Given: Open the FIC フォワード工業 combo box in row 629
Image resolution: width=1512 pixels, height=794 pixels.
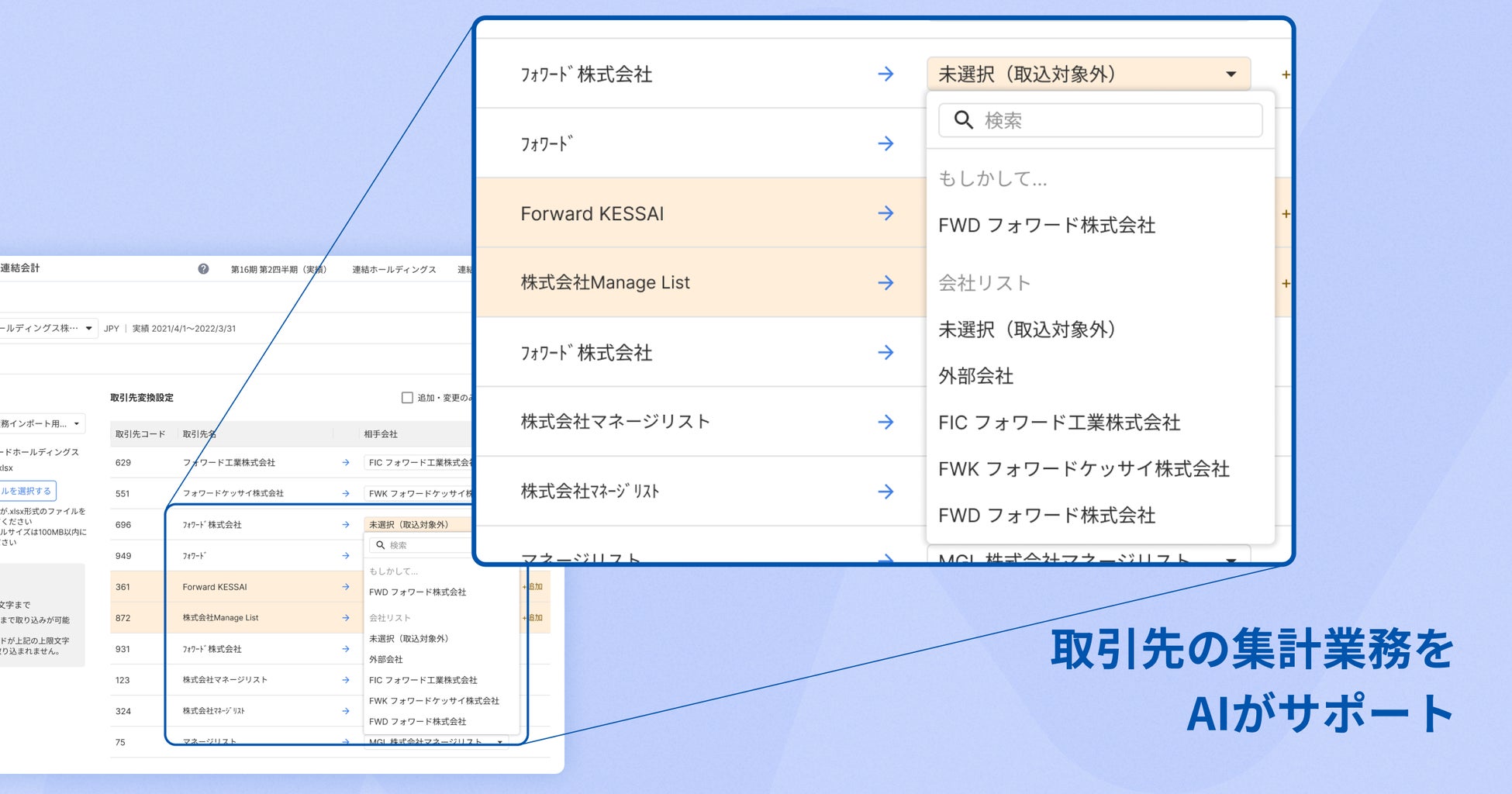Looking at the screenshot, I should pyautogui.click(x=418, y=462).
